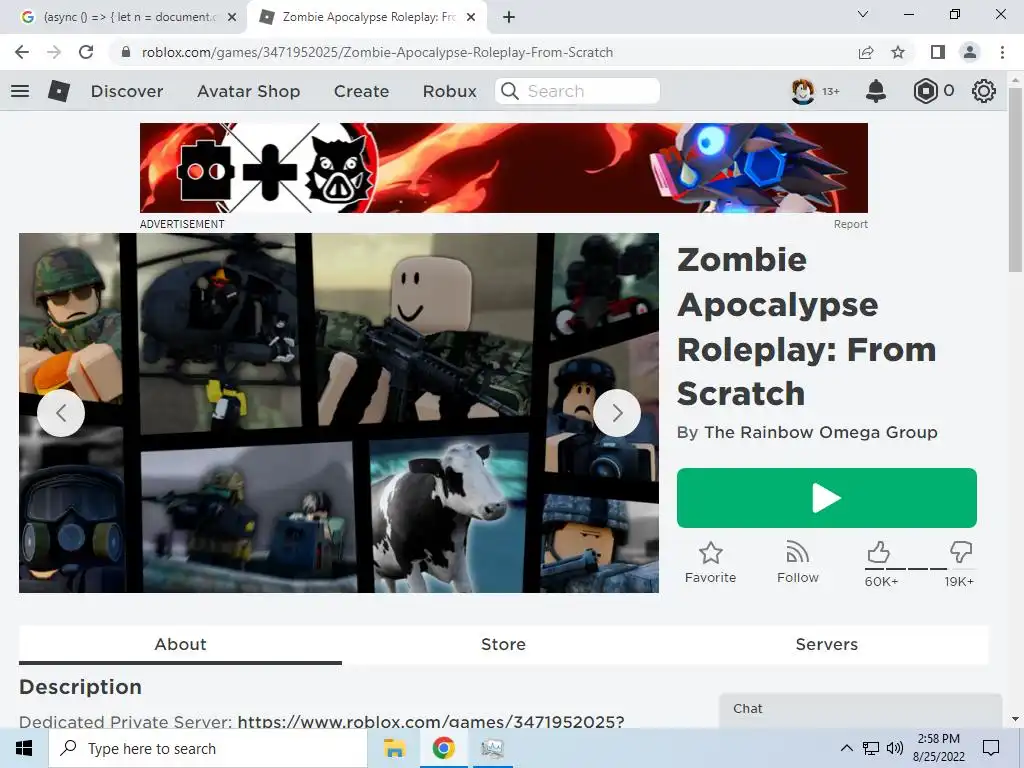Switch to the Store tab
The height and width of the screenshot is (768, 1024).
504,644
